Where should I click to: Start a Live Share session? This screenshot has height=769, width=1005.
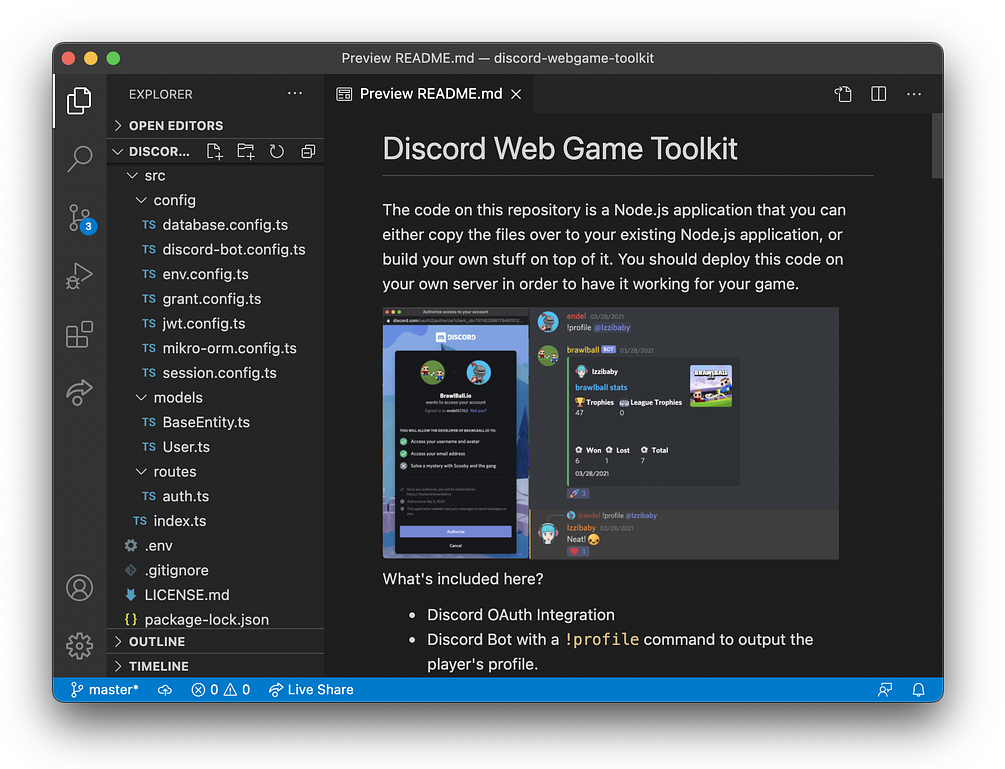point(311,689)
